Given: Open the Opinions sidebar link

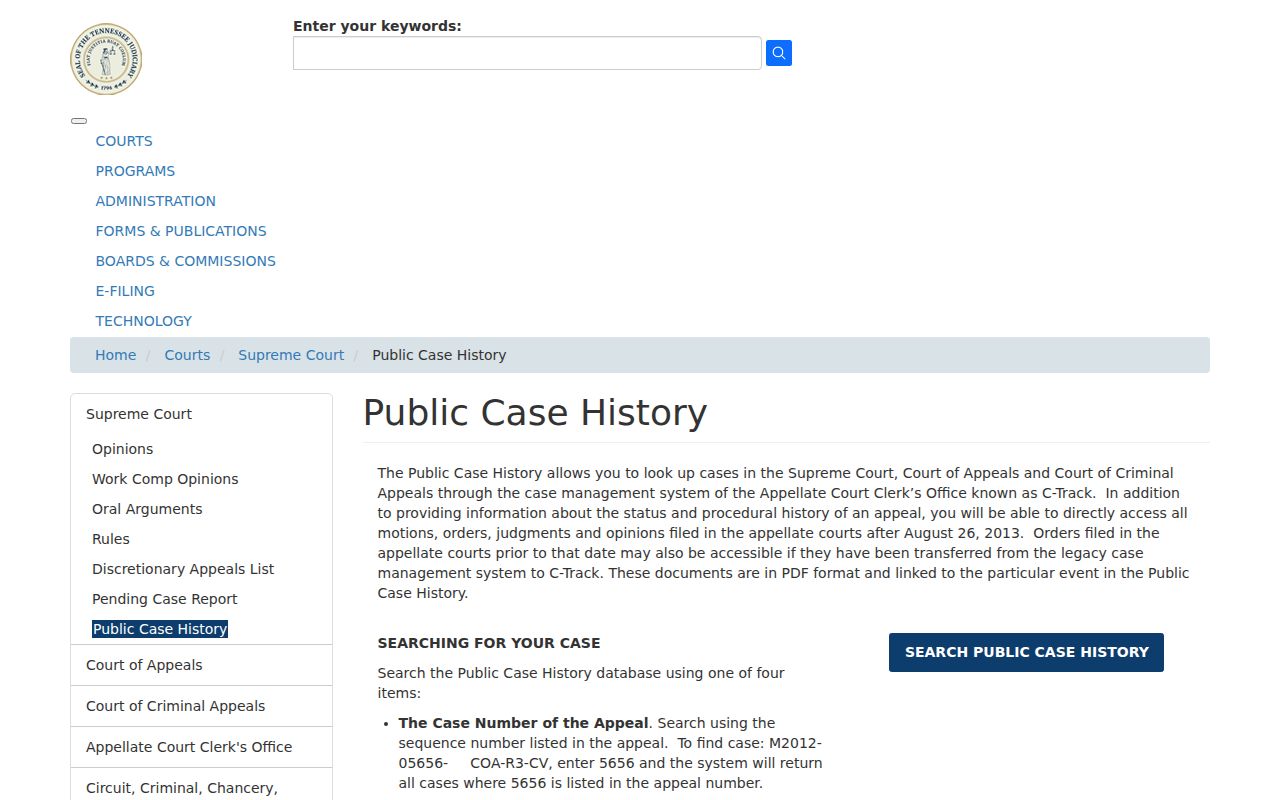Looking at the screenshot, I should (123, 449).
